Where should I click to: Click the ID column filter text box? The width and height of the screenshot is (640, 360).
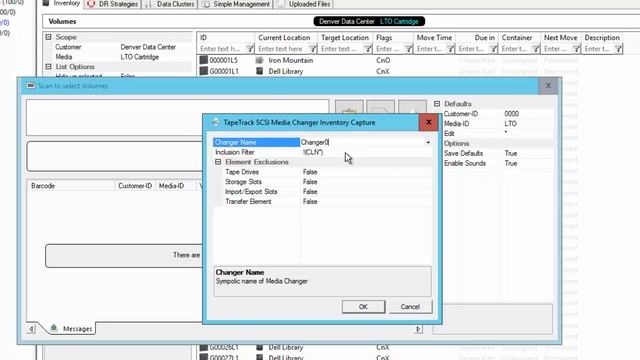tap(222, 49)
